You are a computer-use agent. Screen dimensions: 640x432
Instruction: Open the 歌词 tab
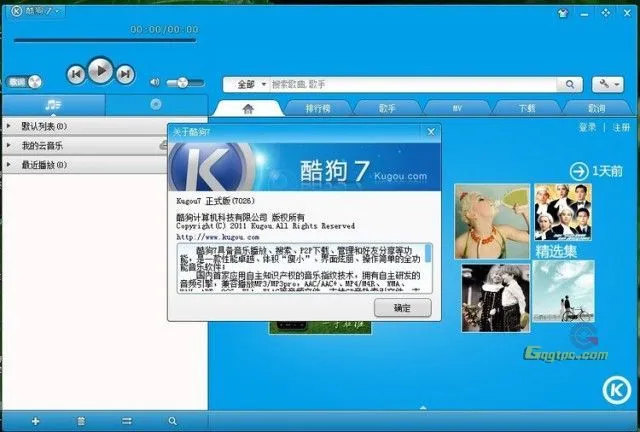click(597, 108)
